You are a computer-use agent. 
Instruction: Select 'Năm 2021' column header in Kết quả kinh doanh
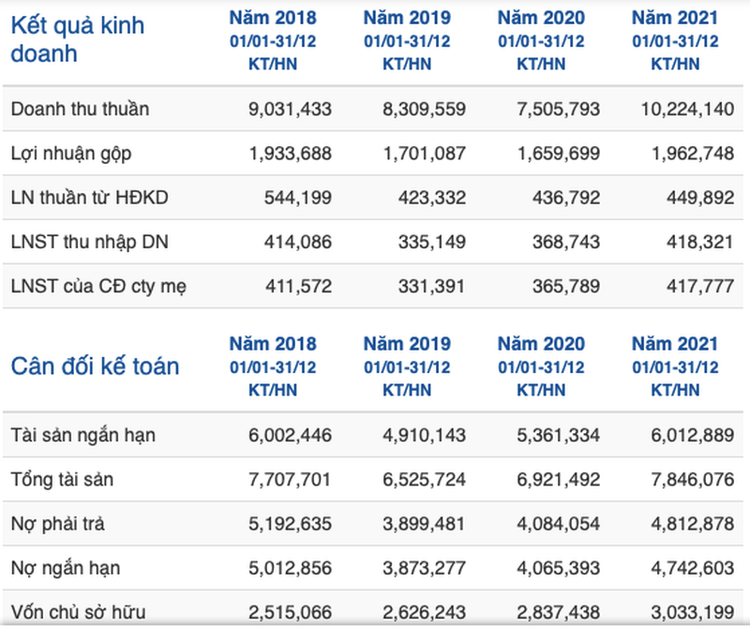(x=675, y=18)
